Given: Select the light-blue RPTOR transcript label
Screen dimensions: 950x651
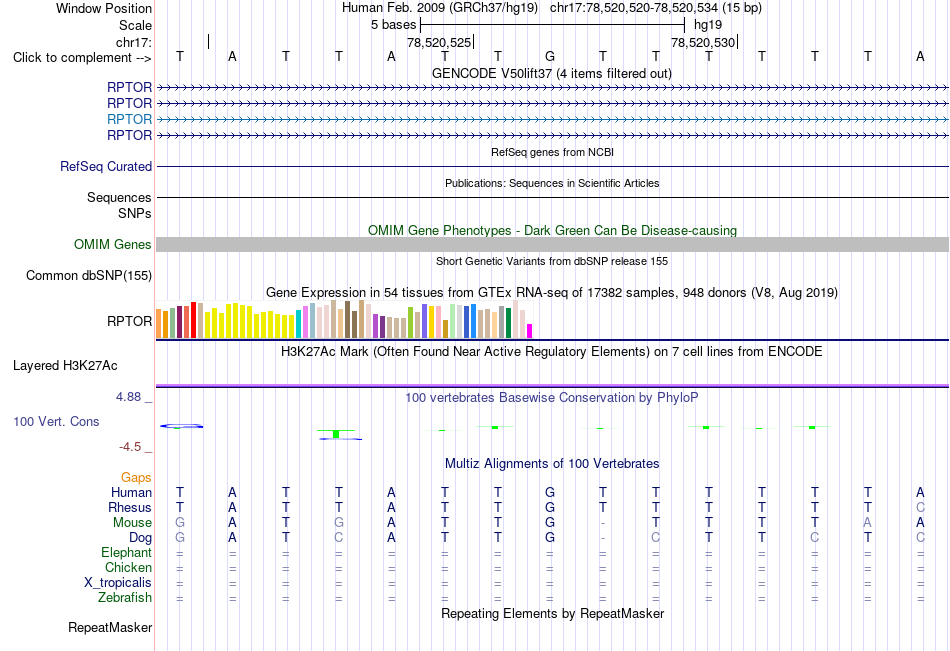Looking at the screenshot, I should coord(129,119).
